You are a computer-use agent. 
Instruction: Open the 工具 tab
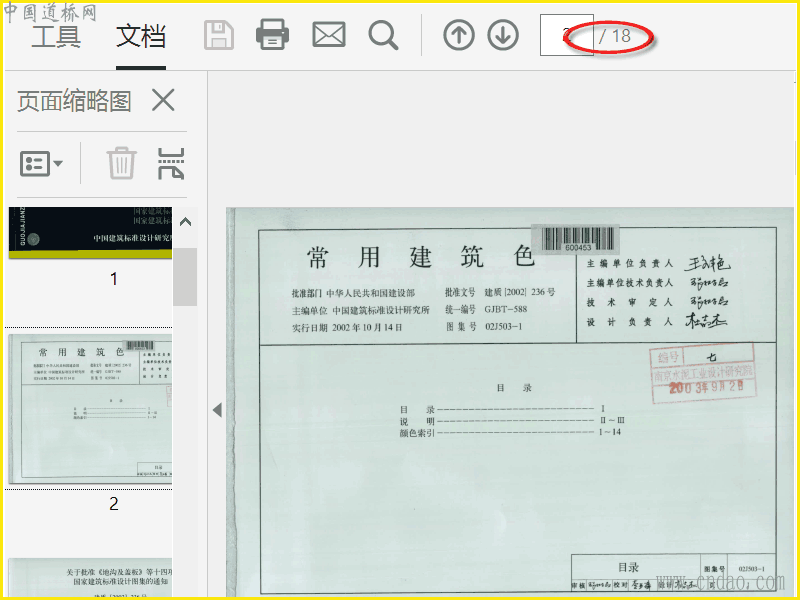[56, 37]
